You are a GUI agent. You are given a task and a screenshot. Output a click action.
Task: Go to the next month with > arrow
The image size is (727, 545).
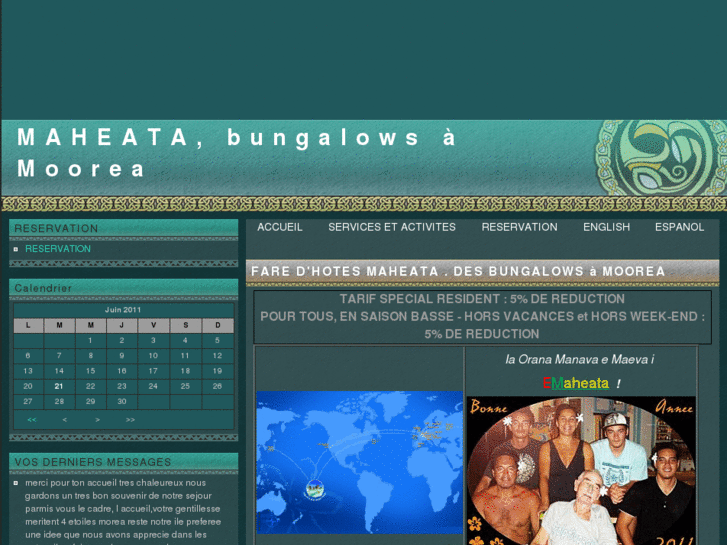pyautogui.click(x=97, y=420)
